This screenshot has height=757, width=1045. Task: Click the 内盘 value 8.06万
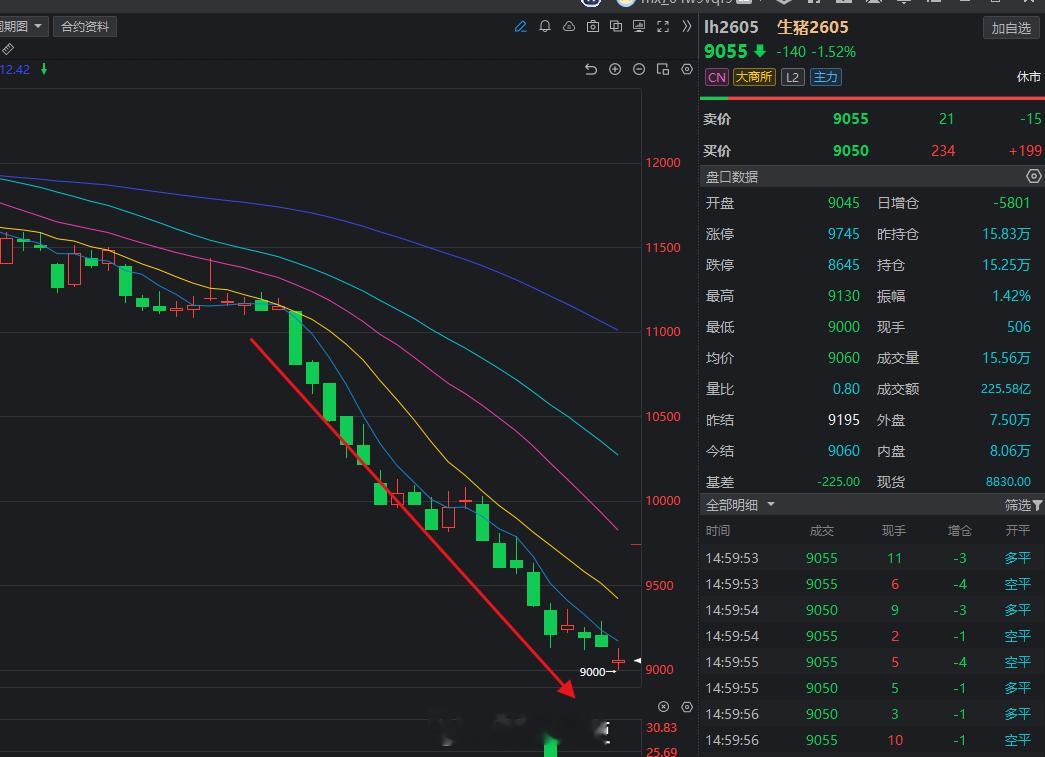coord(1010,451)
